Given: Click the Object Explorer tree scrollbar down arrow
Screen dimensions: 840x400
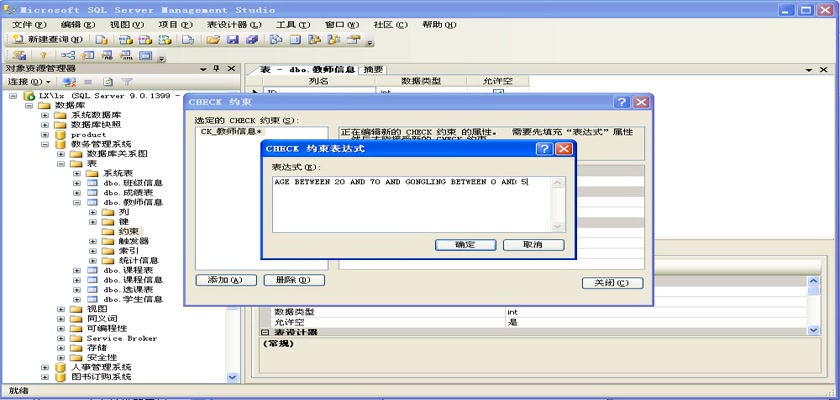Looking at the screenshot, I should click(x=232, y=377).
